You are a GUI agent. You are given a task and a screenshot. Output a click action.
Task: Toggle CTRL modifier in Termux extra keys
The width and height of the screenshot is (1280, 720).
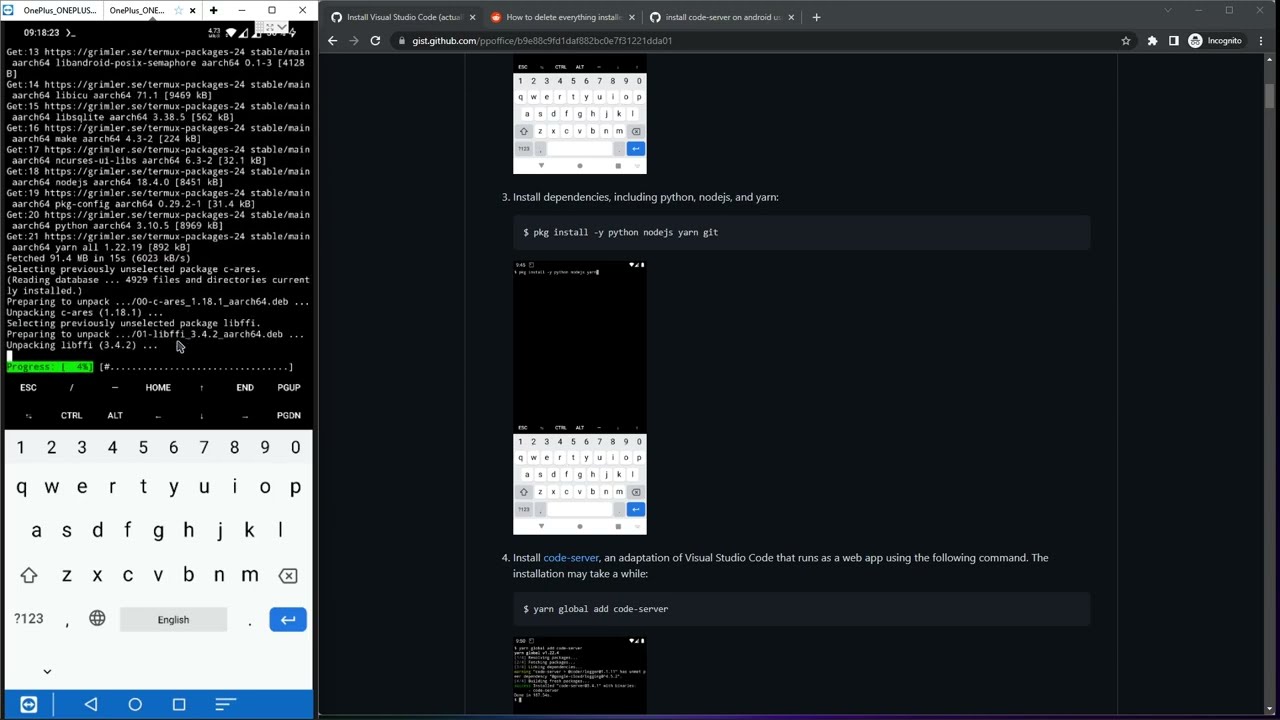(x=71, y=416)
